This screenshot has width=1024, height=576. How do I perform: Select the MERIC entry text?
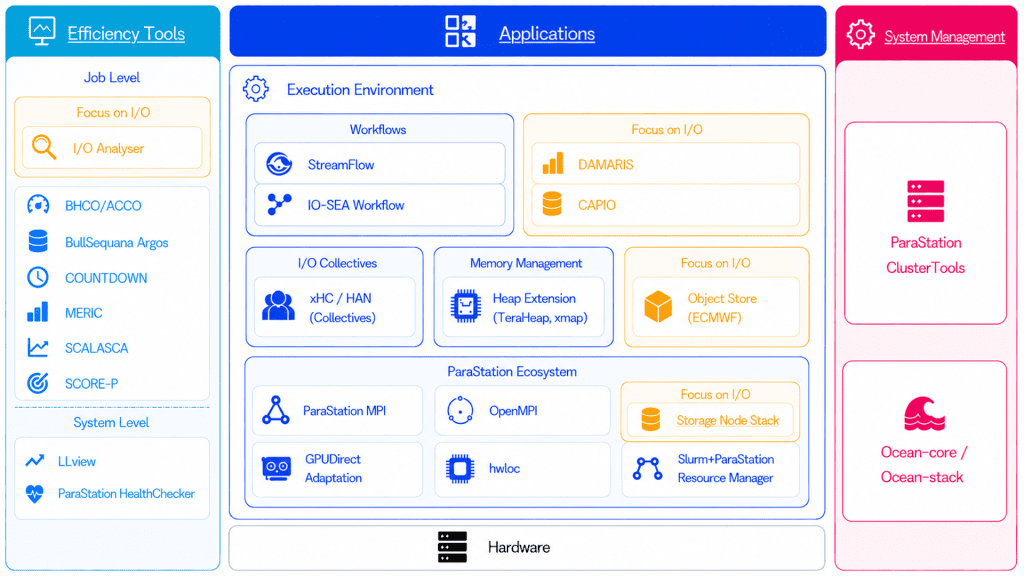84,313
